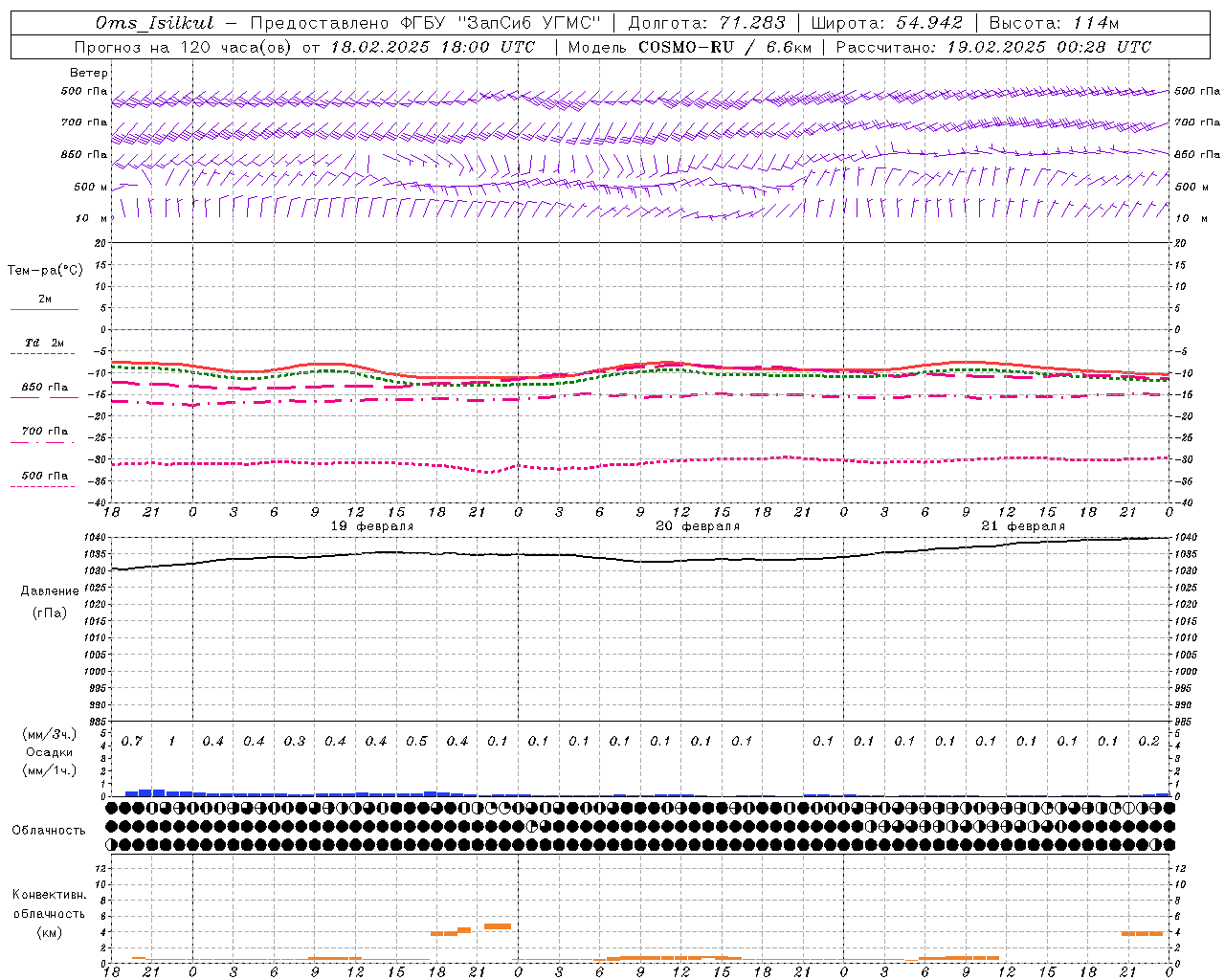This screenshot has height=980, width=1225.
Task: Click the 3-hour precipitation value '0.2'
Action: click(1149, 741)
